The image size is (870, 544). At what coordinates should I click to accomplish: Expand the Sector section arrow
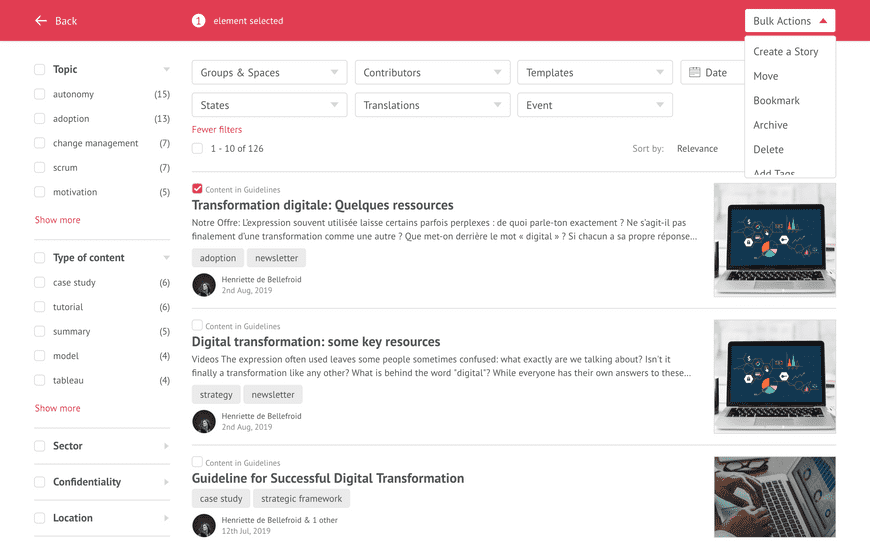pyautogui.click(x=166, y=446)
